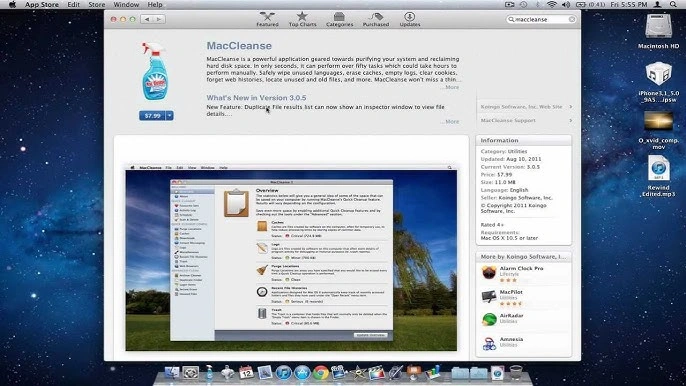686x386 pixels.
Task: Open the Purchased section in the toolbar
Action: click(376, 19)
